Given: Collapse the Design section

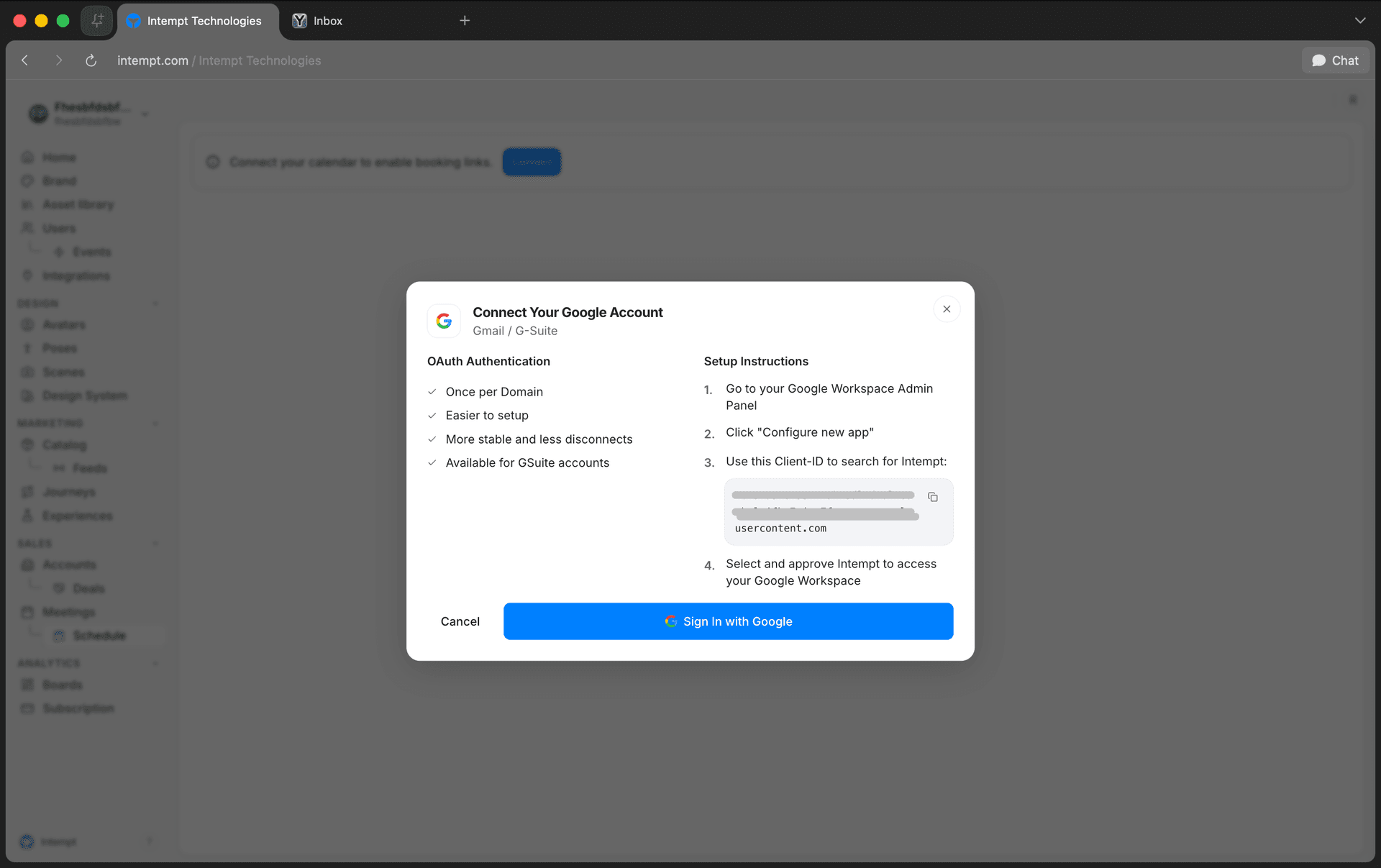Looking at the screenshot, I should [155, 303].
